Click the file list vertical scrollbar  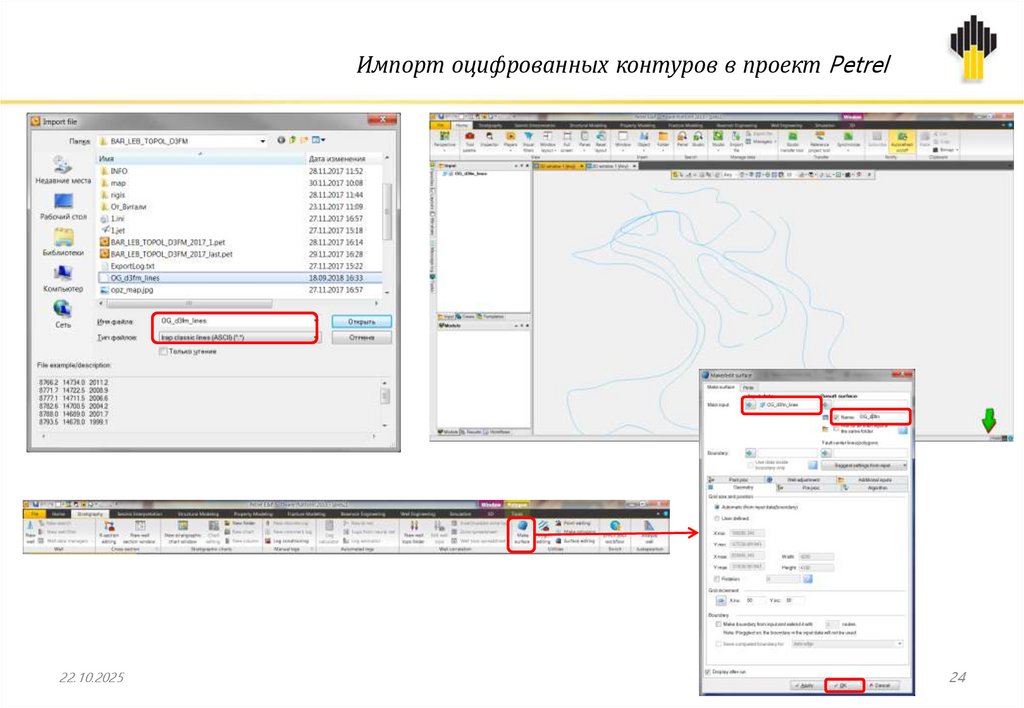coord(387,212)
